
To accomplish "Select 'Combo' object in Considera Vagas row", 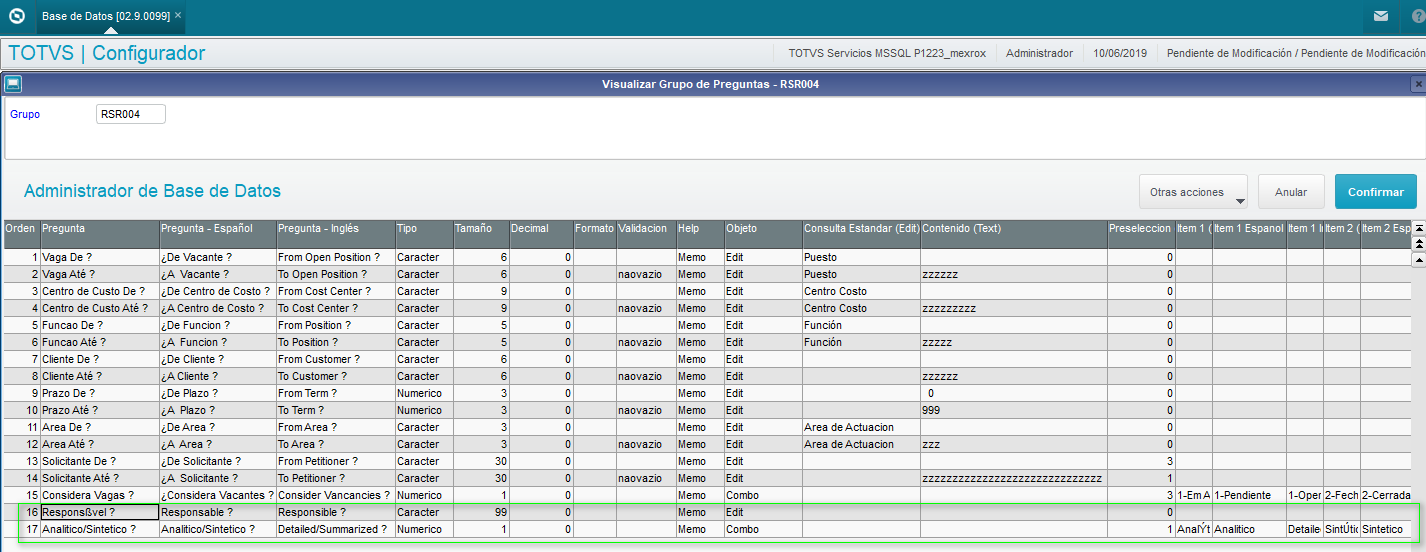I will pyautogui.click(x=762, y=495).
